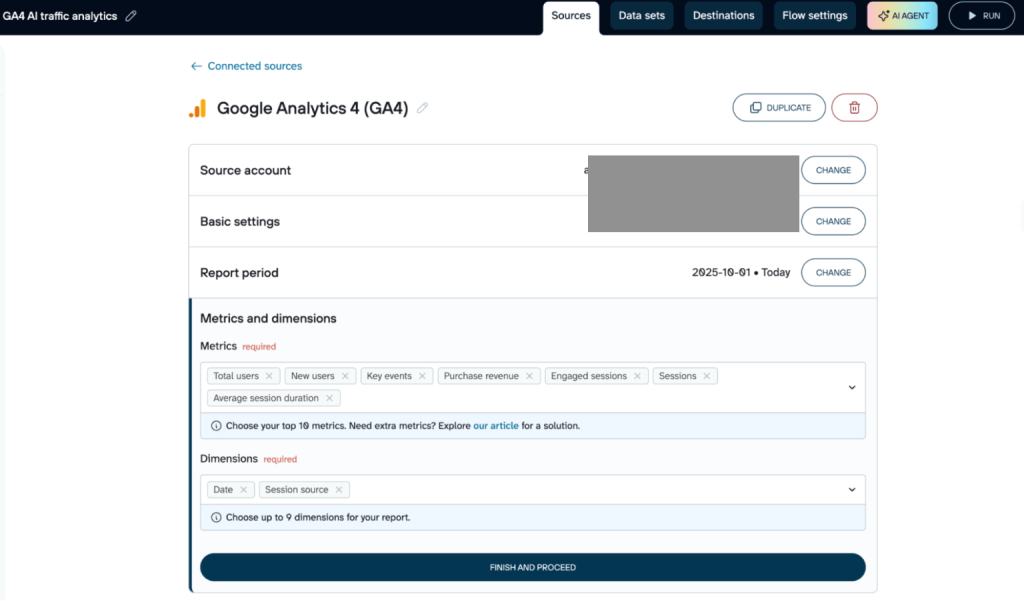This screenshot has height=601, width=1024.
Task: Remove the Purchase revenue metric chip
Action: (x=529, y=375)
